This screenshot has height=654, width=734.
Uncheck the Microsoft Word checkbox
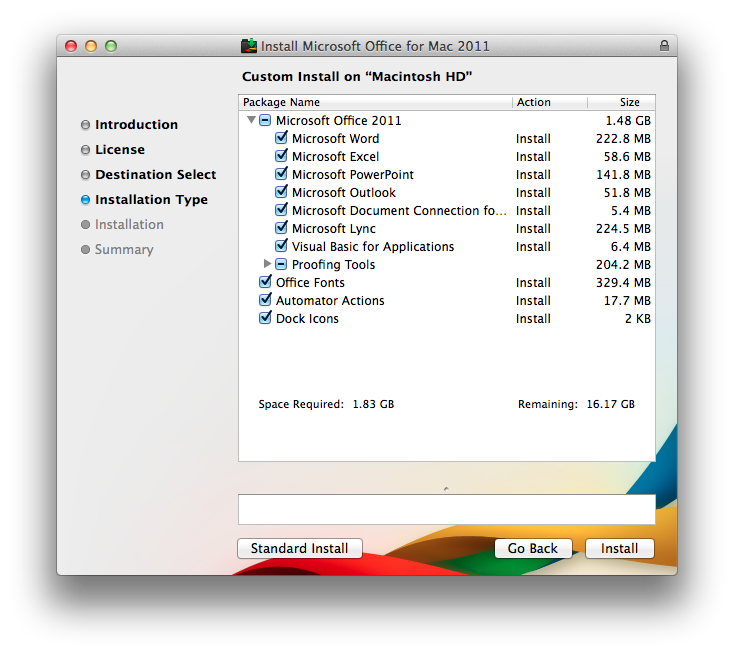281,138
